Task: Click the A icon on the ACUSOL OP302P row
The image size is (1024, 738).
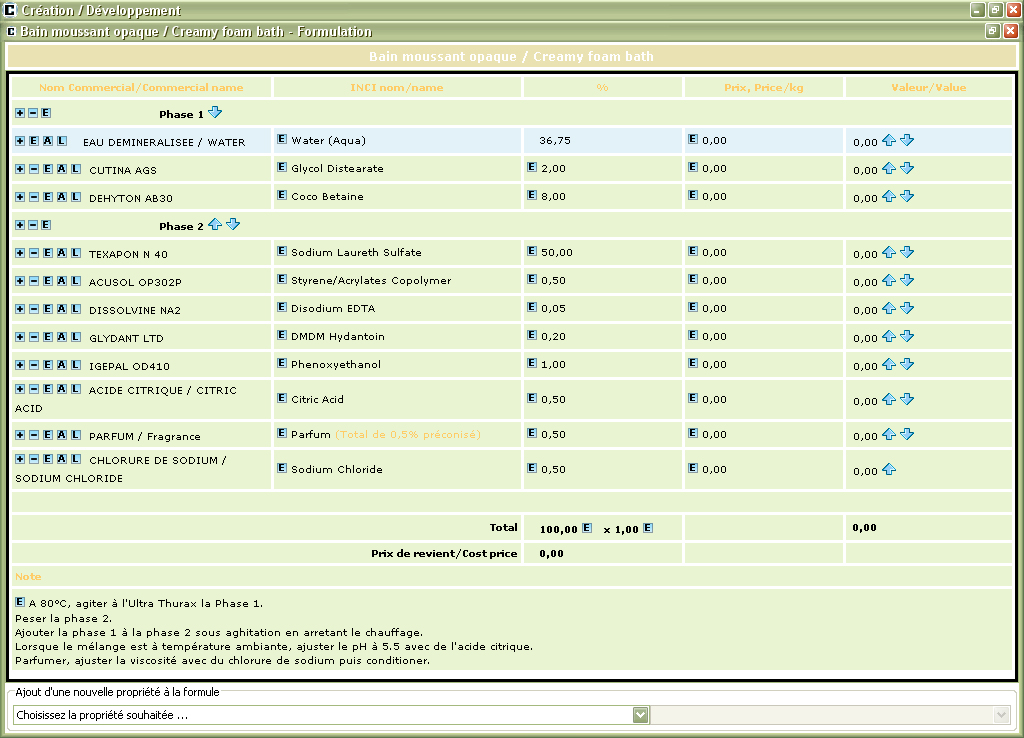Action: [x=62, y=281]
